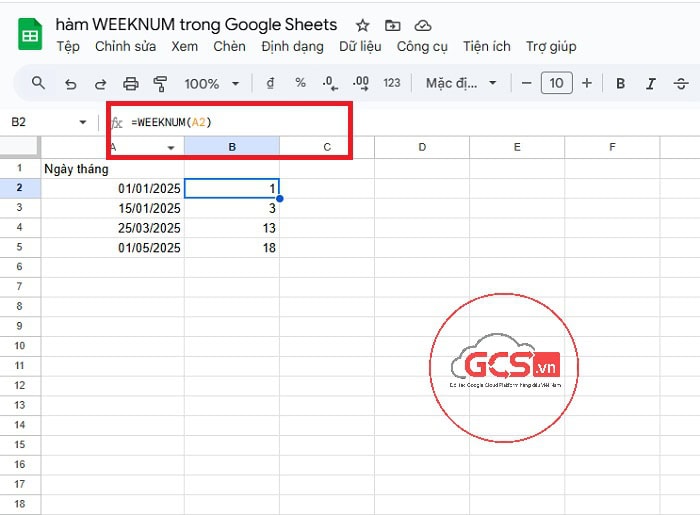Open the 100% zoom dropdown
The height and width of the screenshot is (515, 700).
point(212,84)
